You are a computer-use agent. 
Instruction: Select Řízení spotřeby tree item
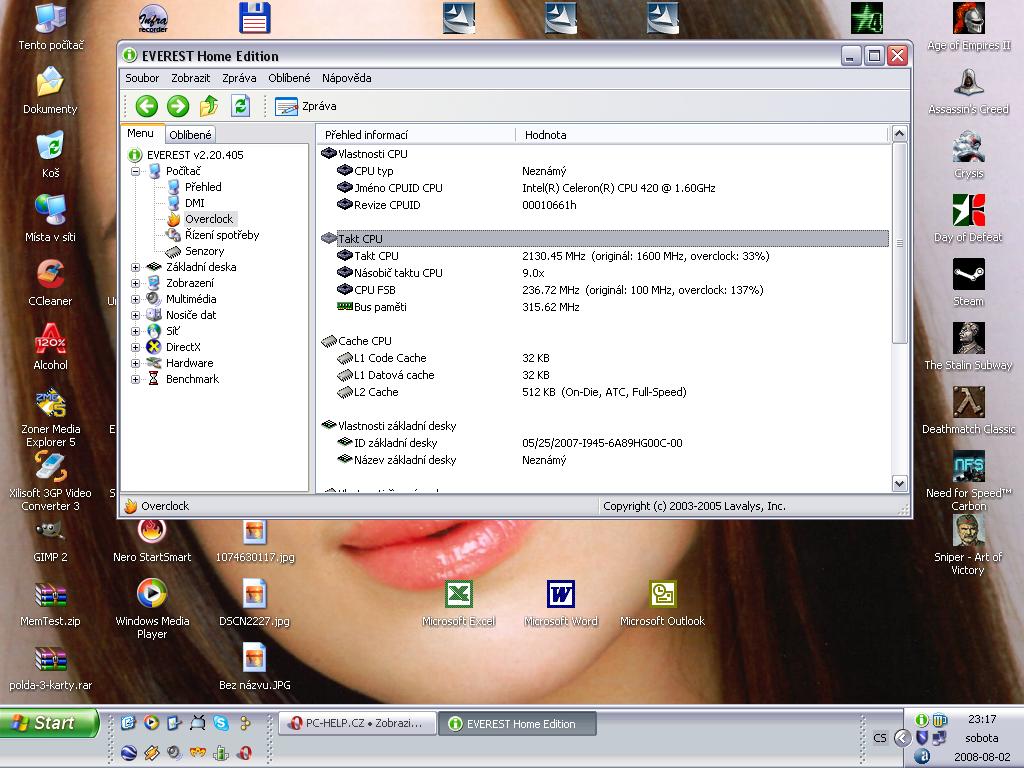pyautogui.click(x=221, y=235)
